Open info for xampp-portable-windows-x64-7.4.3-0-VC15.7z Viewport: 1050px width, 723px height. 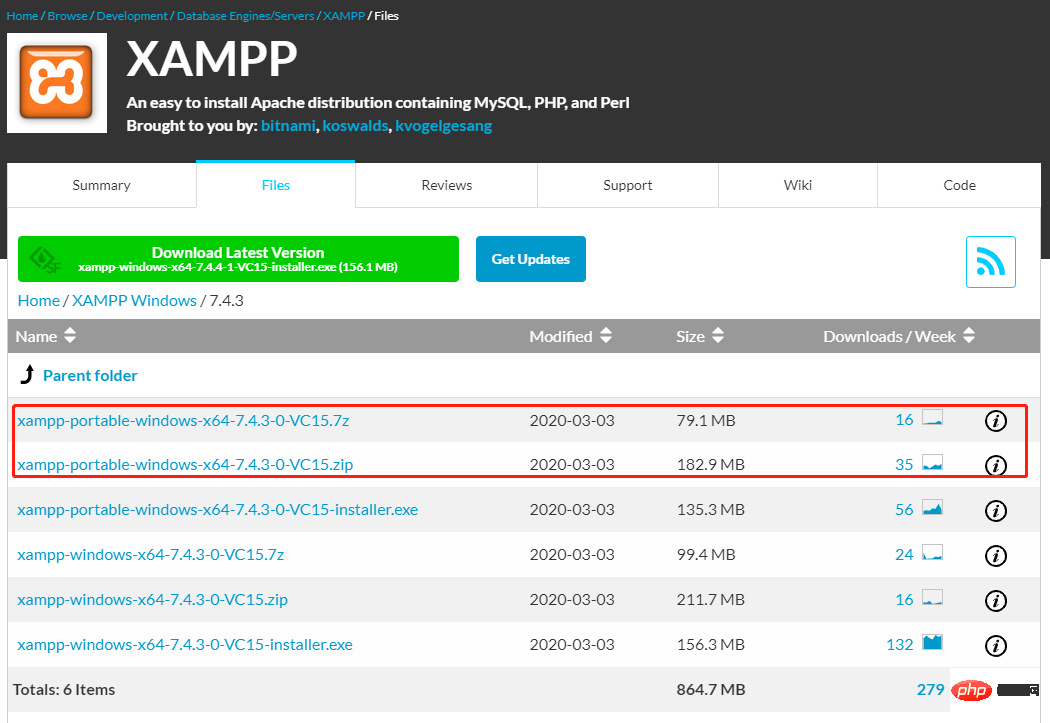tap(995, 420)
